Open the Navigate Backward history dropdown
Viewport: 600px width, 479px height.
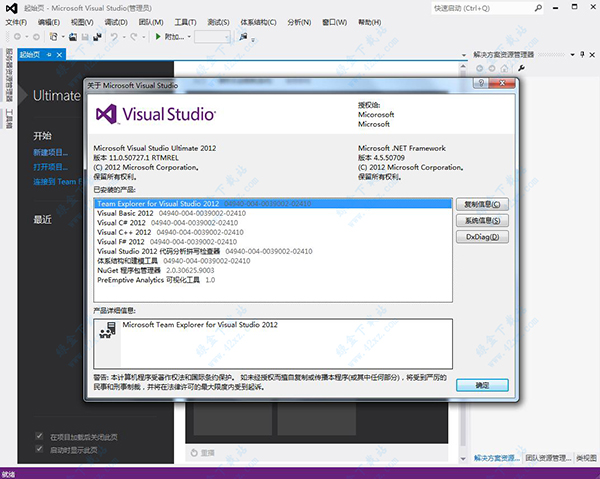click(27, 37)
